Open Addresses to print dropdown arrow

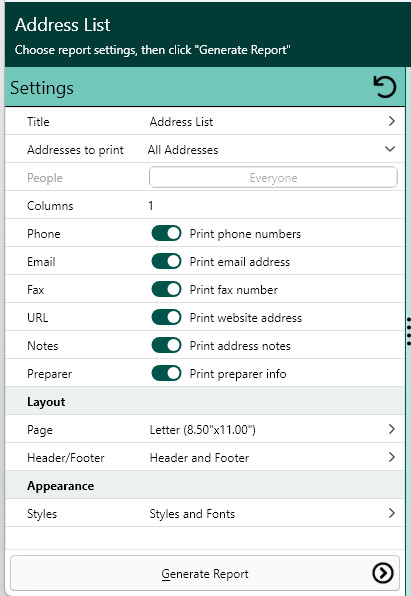pyautogui.click(x=390, y=149)
